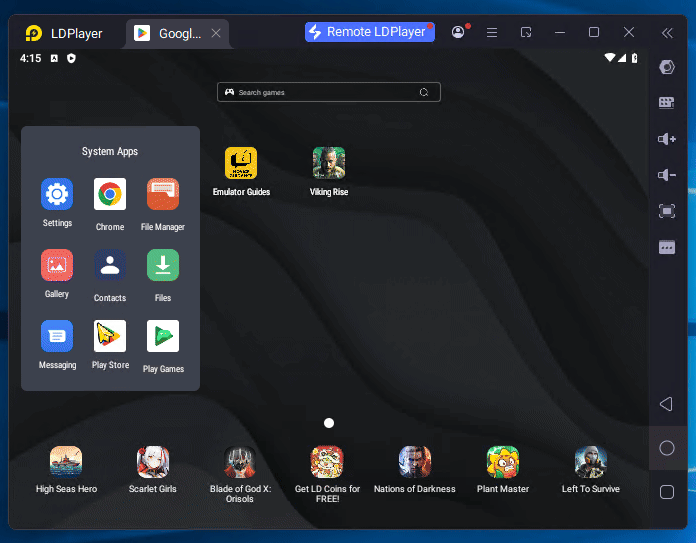The height and width of the screenshot is (543, 696).
Task: Launch the Play Store
Action: pyautogui.click(x=110, y=336)
